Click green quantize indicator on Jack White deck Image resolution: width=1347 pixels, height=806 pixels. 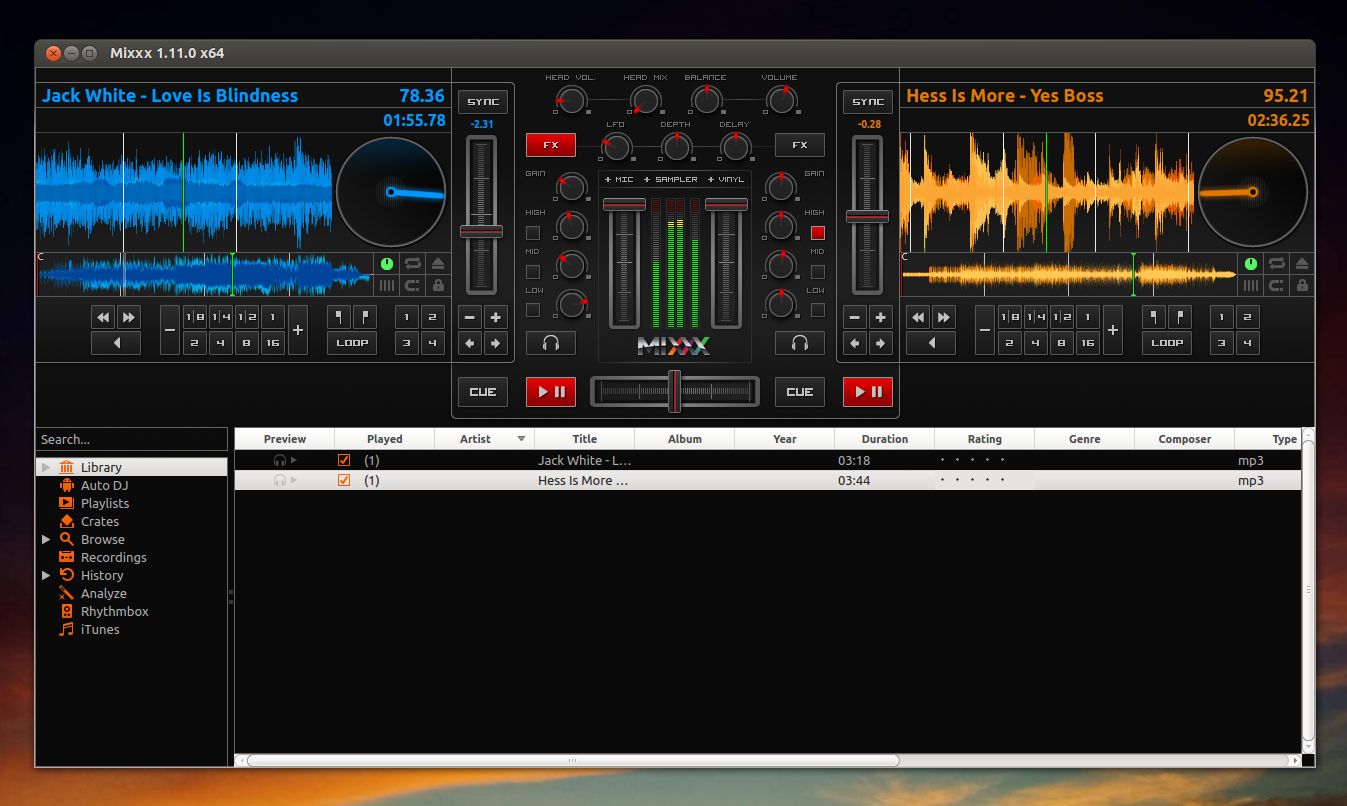point(387,264)
